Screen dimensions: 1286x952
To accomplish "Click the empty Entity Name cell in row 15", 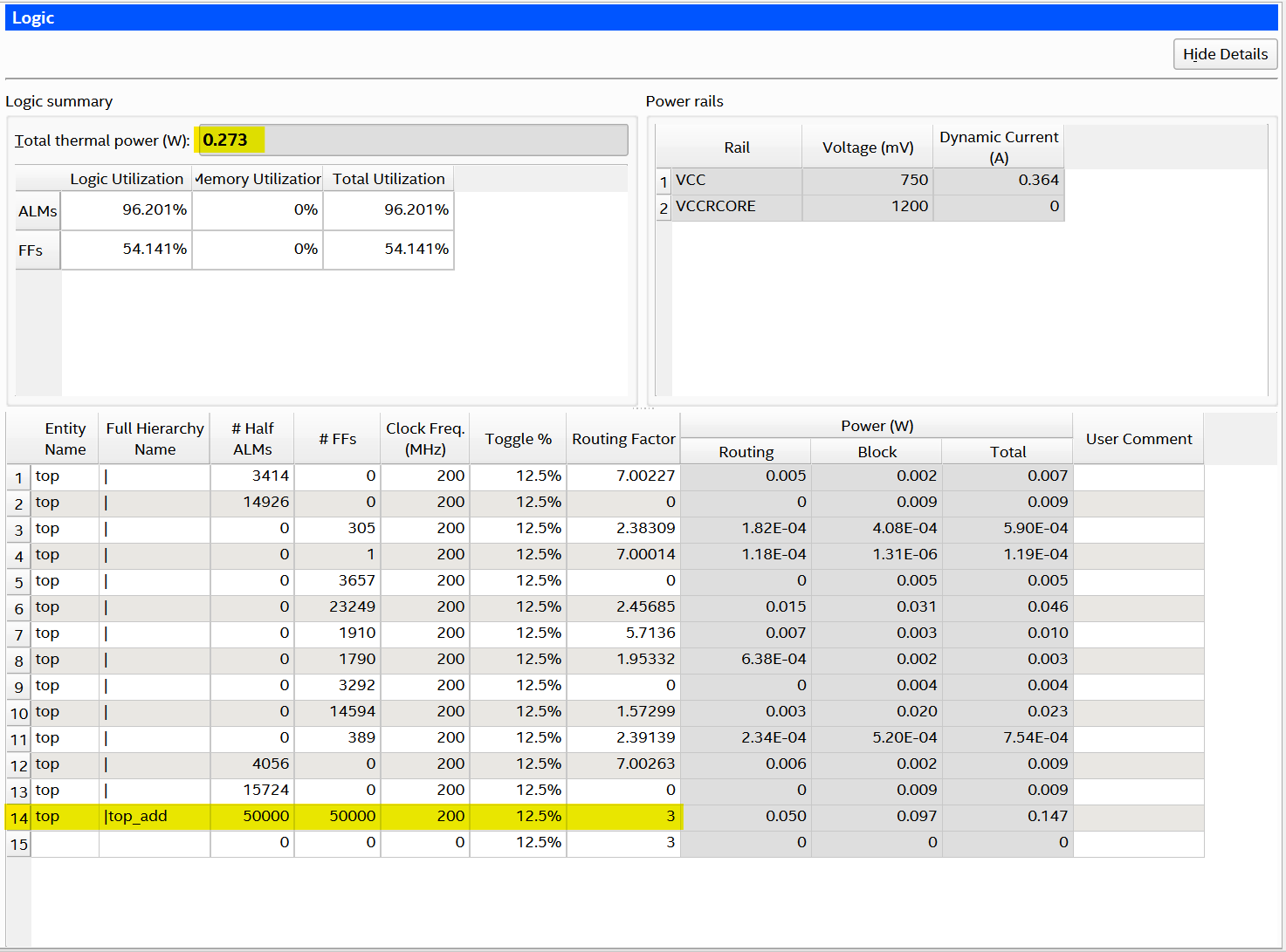I will [x=65, y=843].
